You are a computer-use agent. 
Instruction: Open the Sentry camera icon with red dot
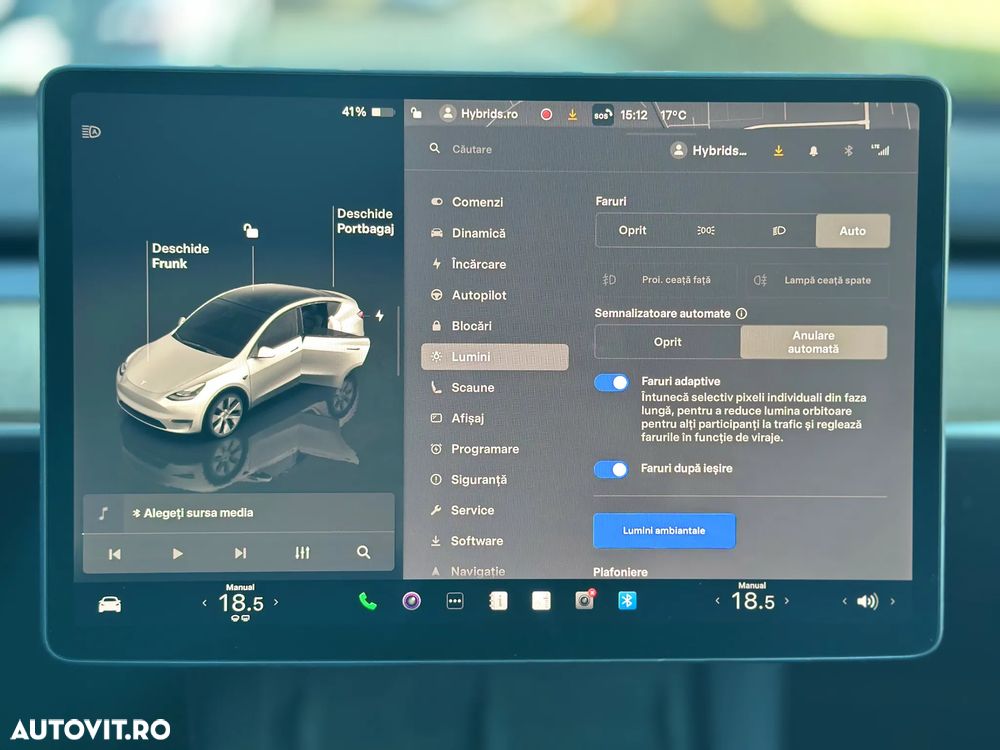pyautogui.click(x=584, y=600)
